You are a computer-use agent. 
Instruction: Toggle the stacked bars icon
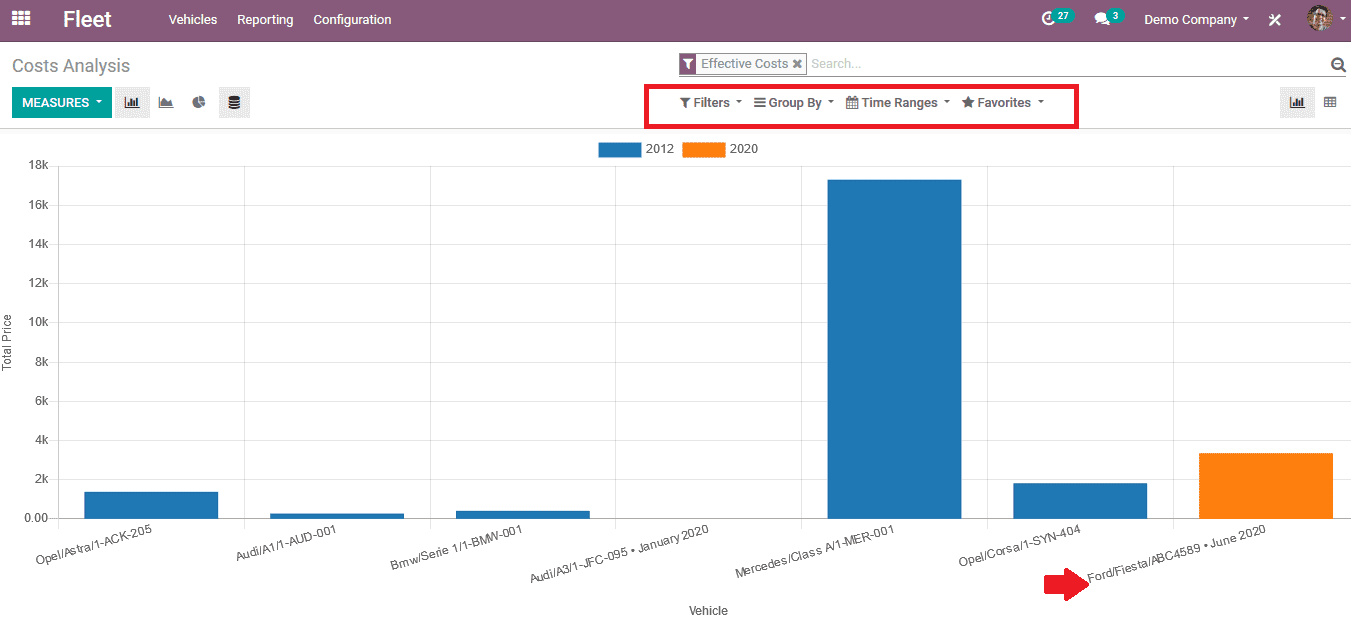click(x=234, y=103)
